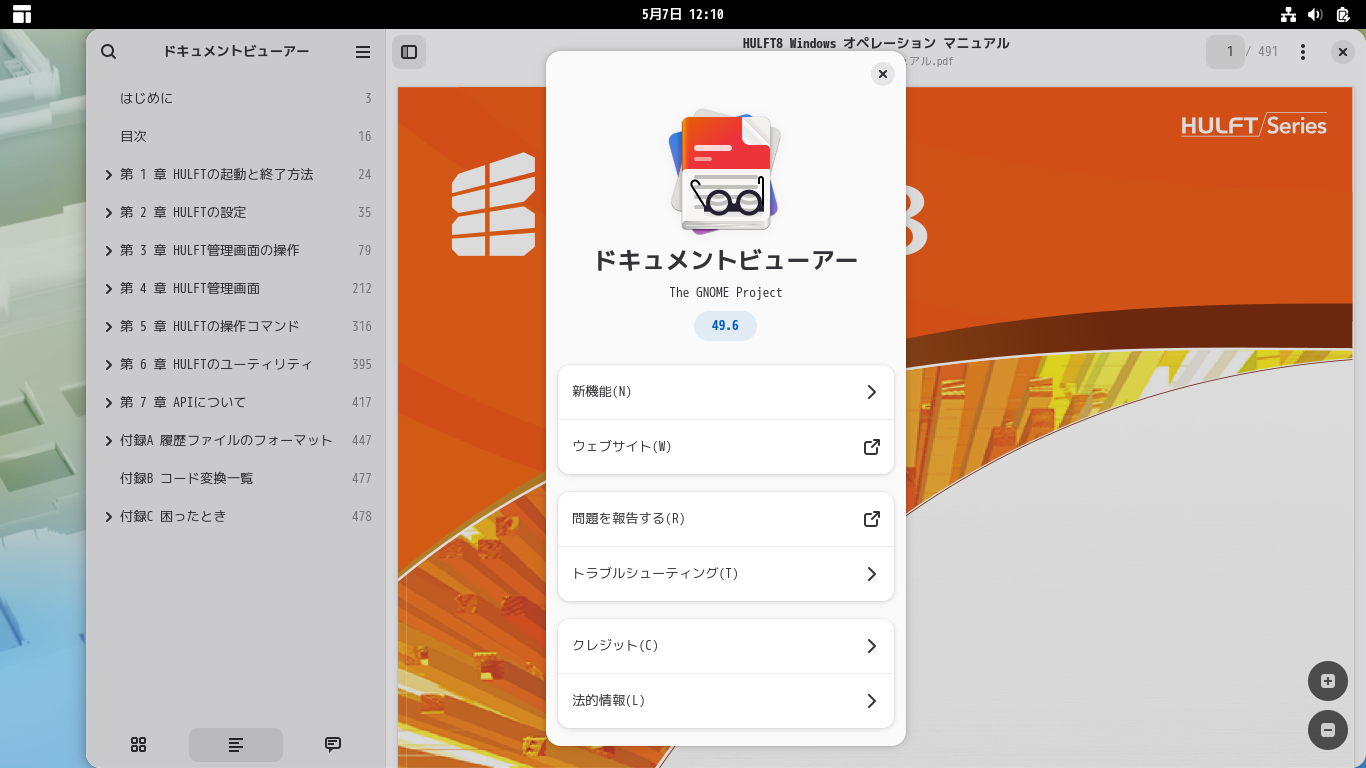
Task: Click the page number entry field
Action: 1225,52
